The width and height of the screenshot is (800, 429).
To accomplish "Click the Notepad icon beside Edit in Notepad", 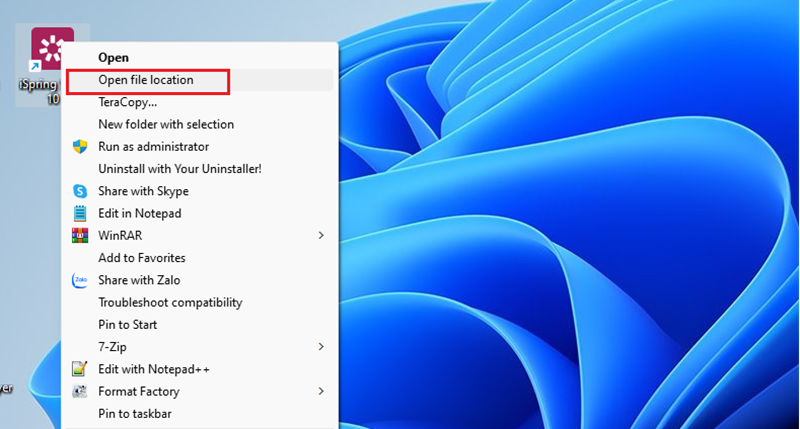I will pos(80,213).
